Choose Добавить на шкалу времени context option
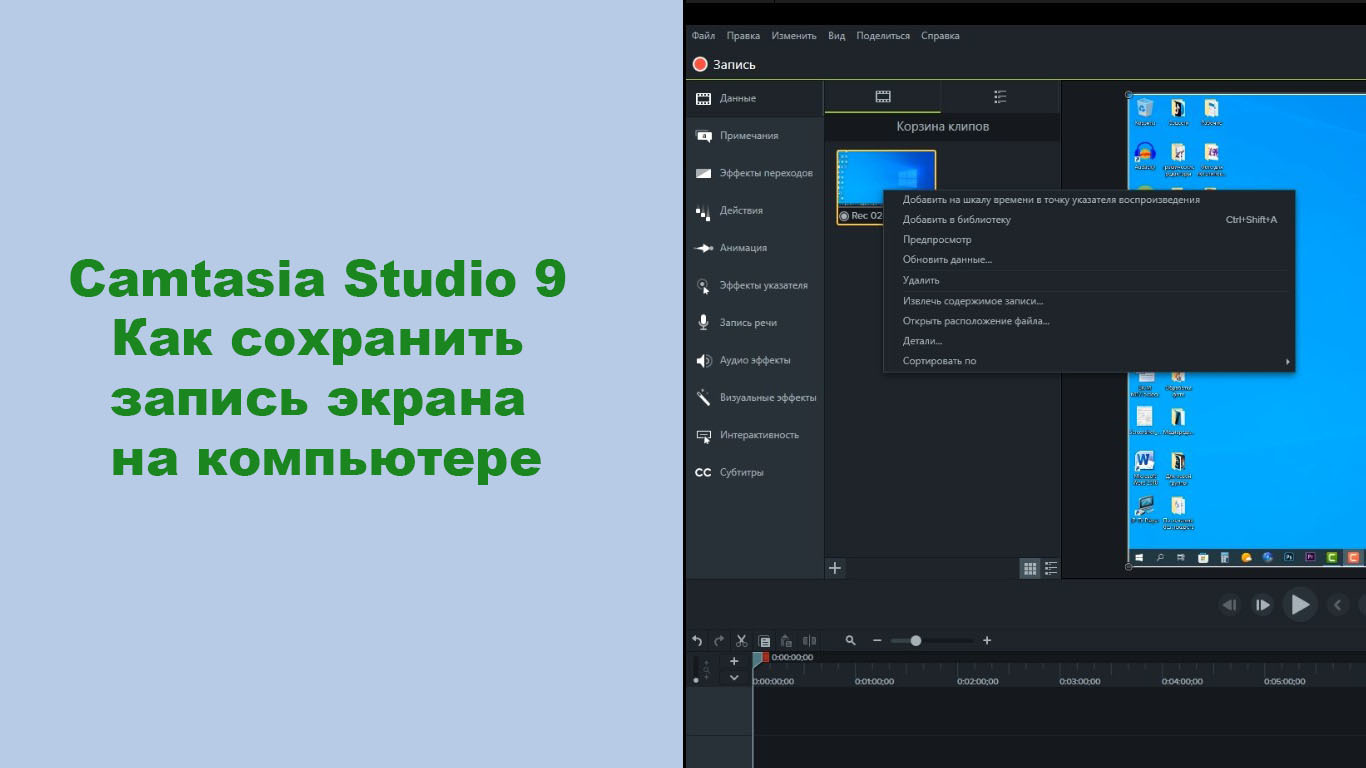This screenshot has height=768, width=1366. (1089, 199)
